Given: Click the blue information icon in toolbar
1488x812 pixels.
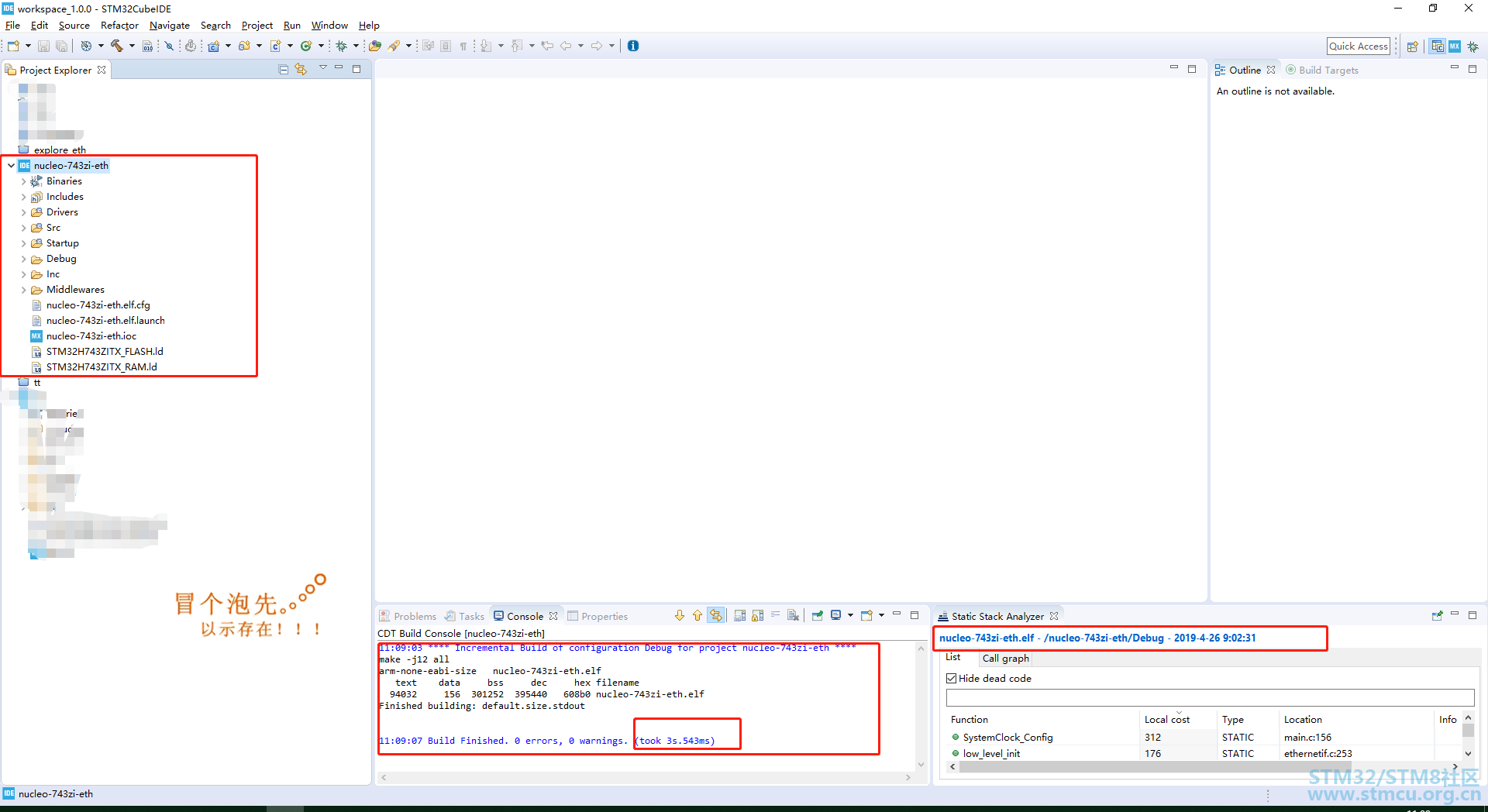Looking at the screenshot, I should (633, 46).
